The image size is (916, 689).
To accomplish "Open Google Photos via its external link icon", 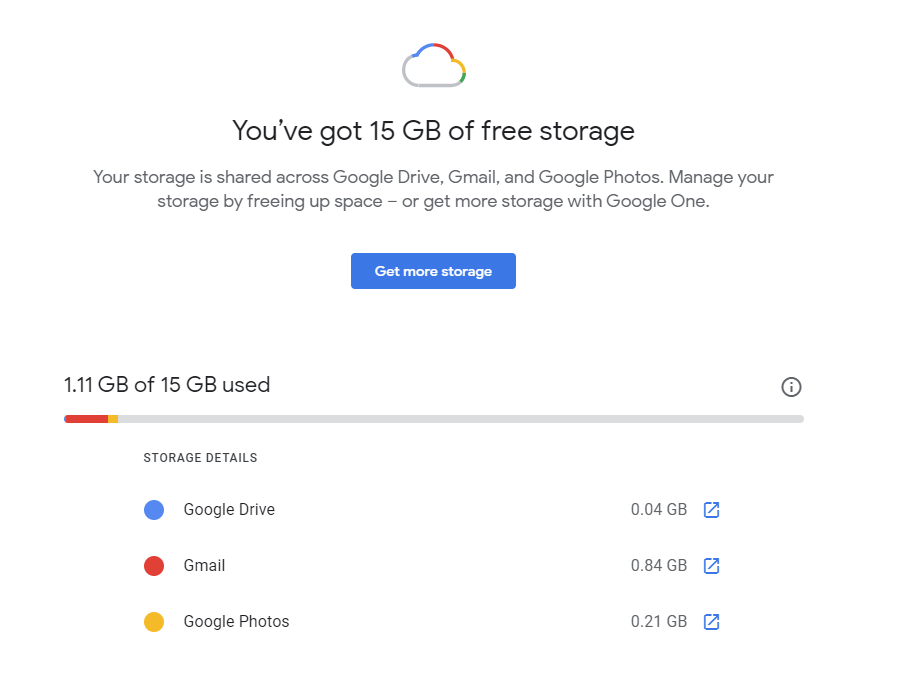I will coord(711,622).
